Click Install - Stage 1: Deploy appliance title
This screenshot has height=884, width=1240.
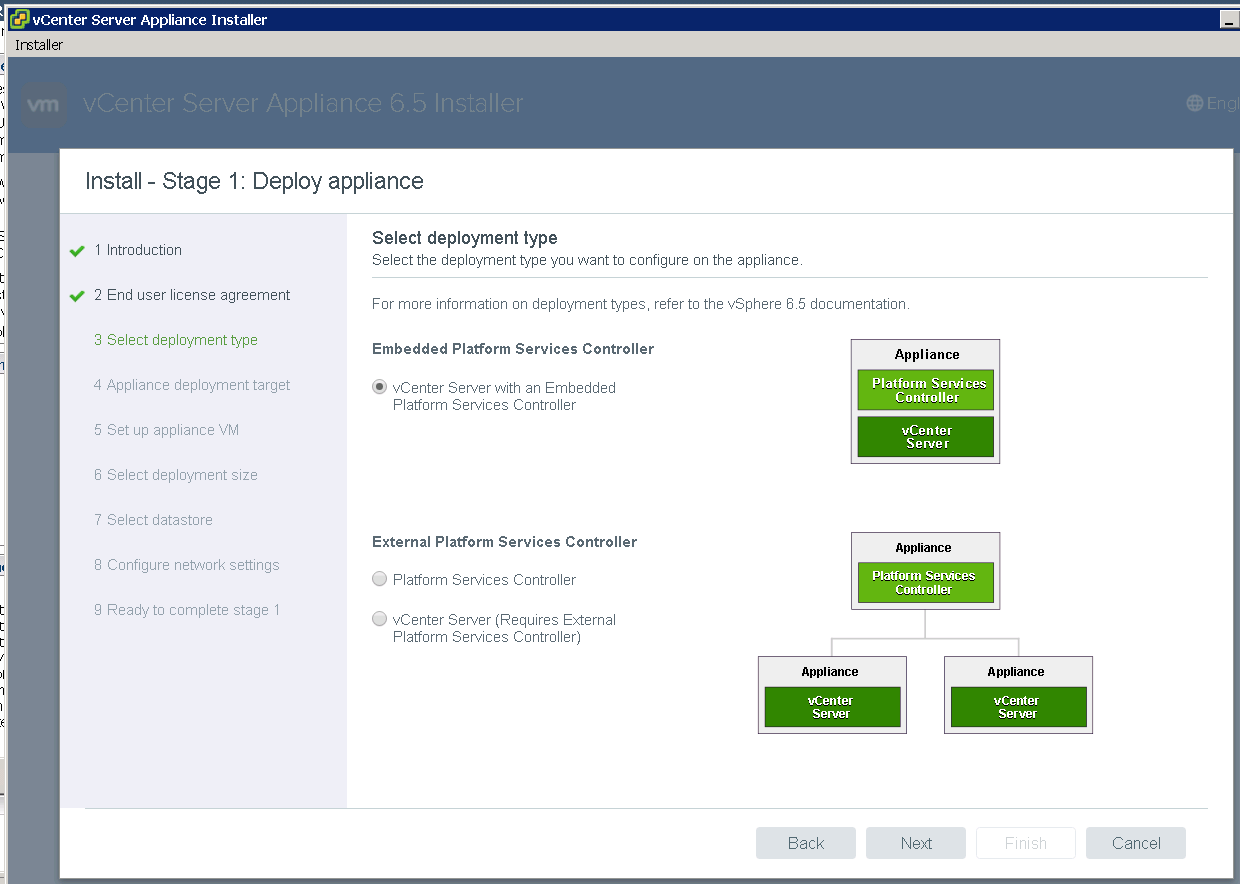(254, 181)
